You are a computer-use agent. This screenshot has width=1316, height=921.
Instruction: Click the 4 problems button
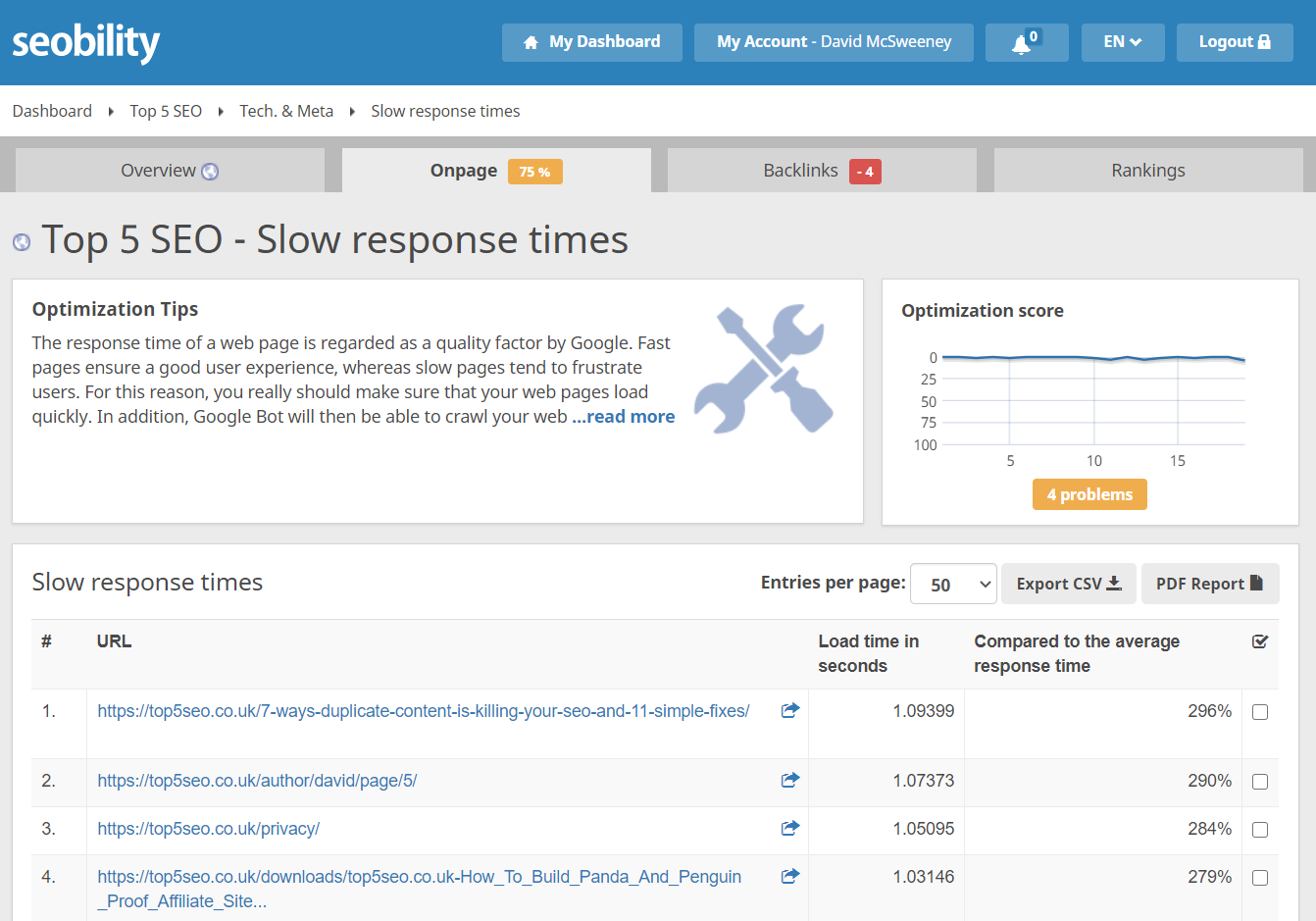click(x=1089, y=494)
